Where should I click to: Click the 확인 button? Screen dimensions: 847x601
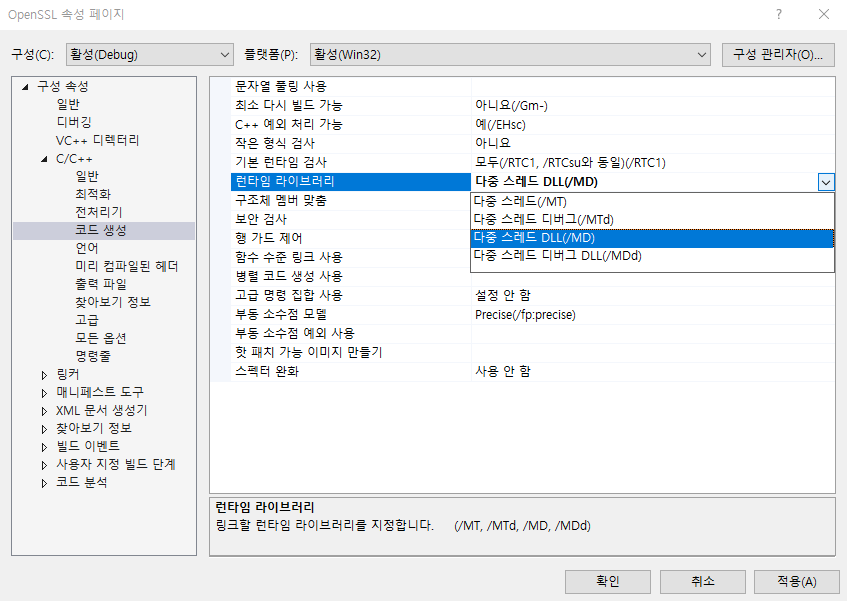click(608, 582)
